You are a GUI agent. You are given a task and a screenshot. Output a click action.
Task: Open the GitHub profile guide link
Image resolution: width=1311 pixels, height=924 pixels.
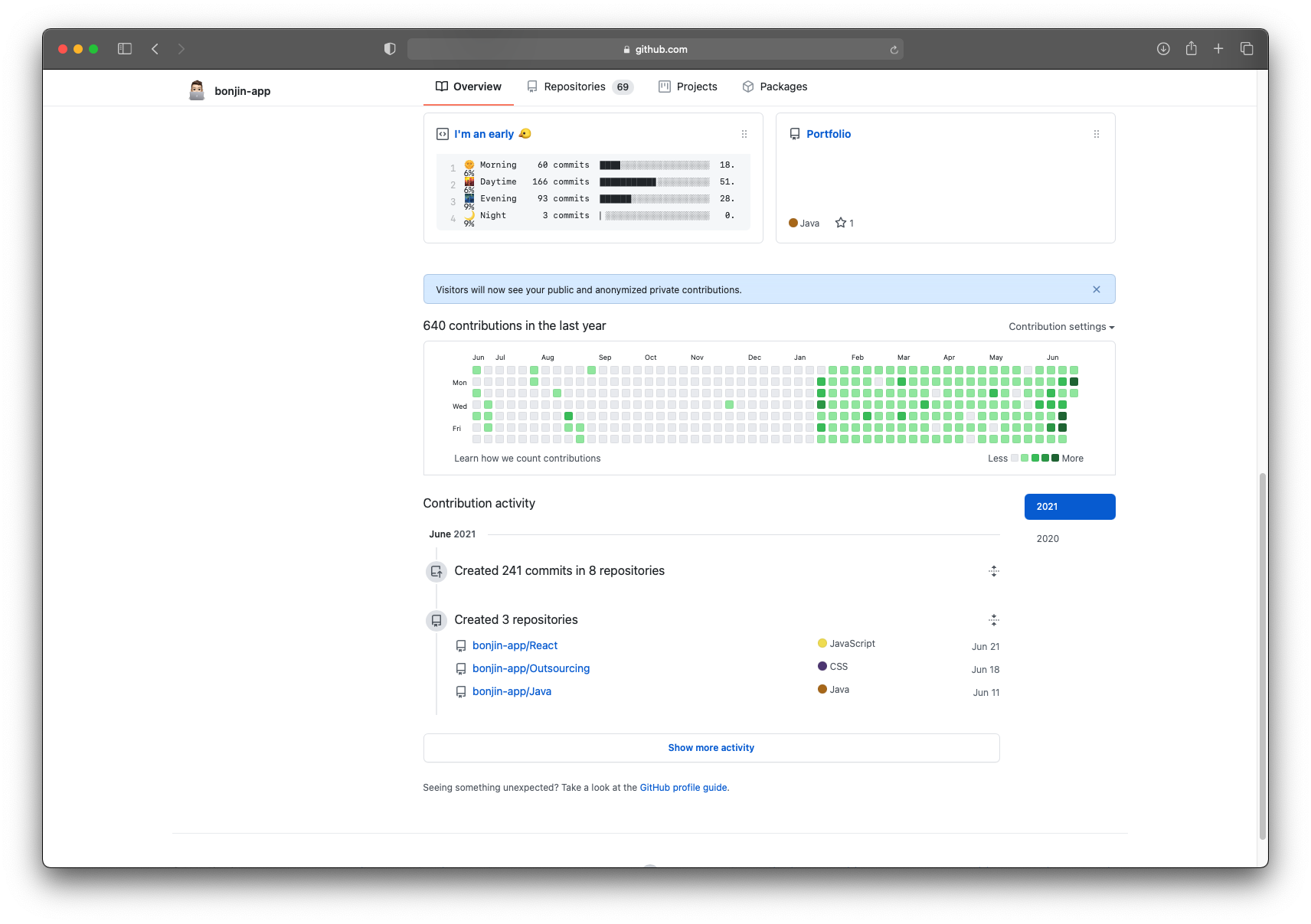(x=683, y=788)
